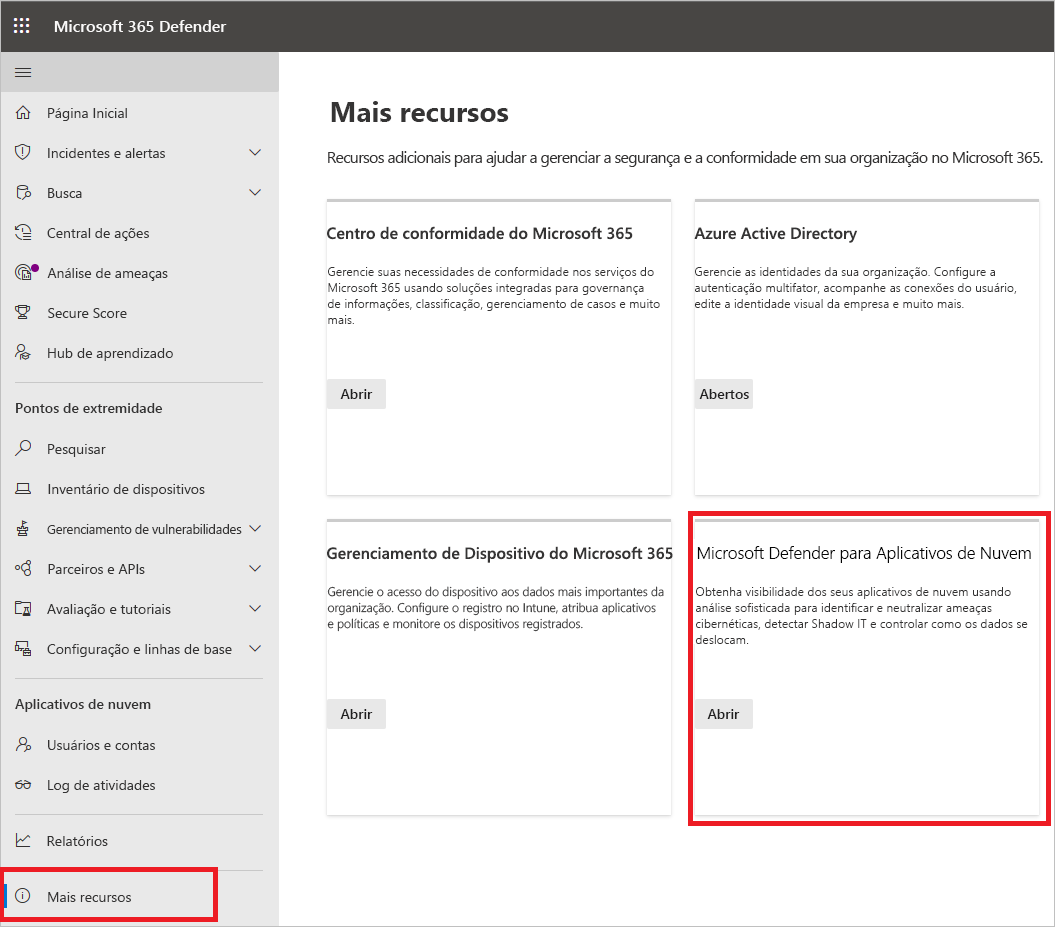
Task: Expand the Busca chevron
Action: 255,192
